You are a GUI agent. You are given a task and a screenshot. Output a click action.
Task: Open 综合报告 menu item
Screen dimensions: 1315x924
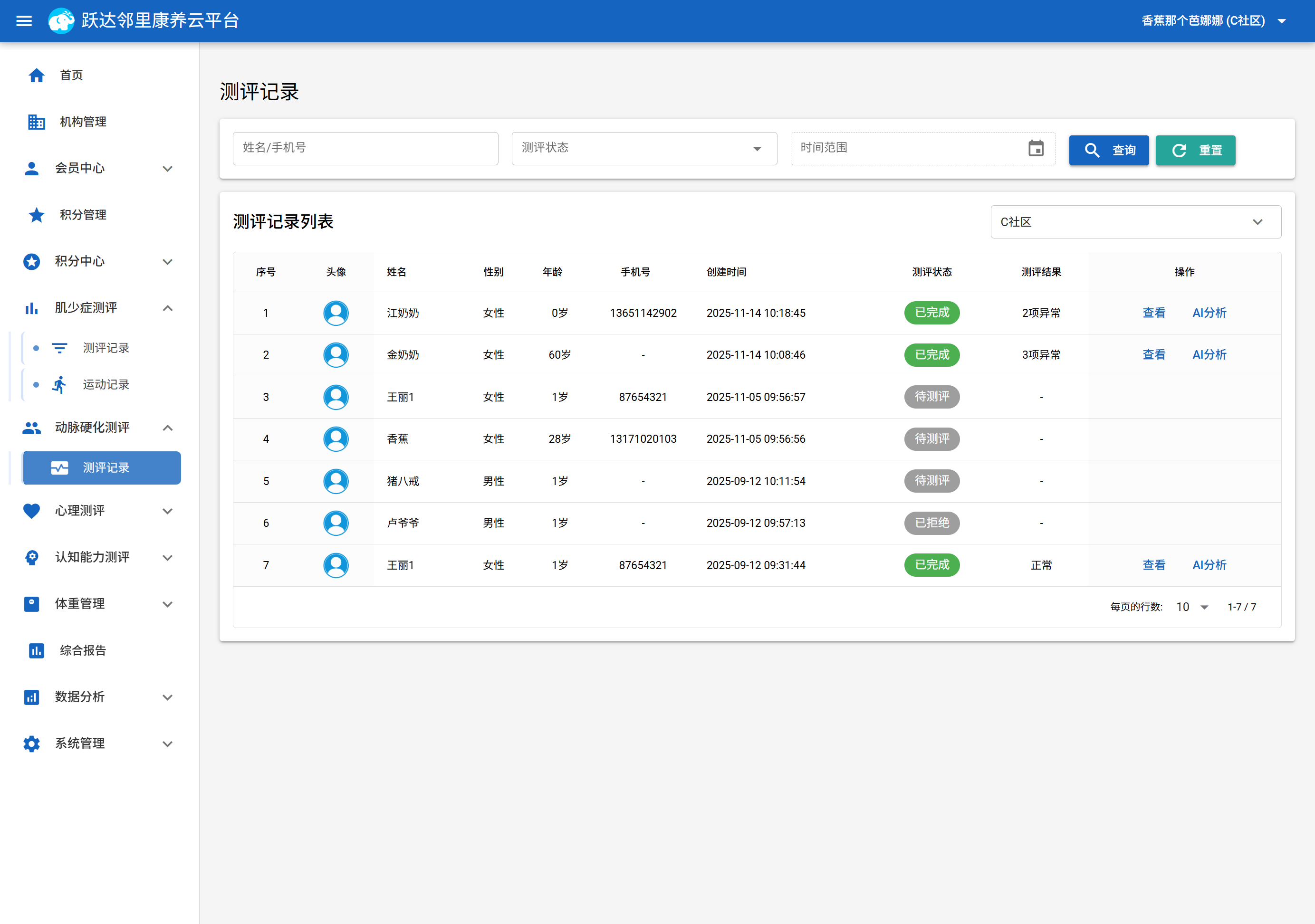(x=101, y=651)
